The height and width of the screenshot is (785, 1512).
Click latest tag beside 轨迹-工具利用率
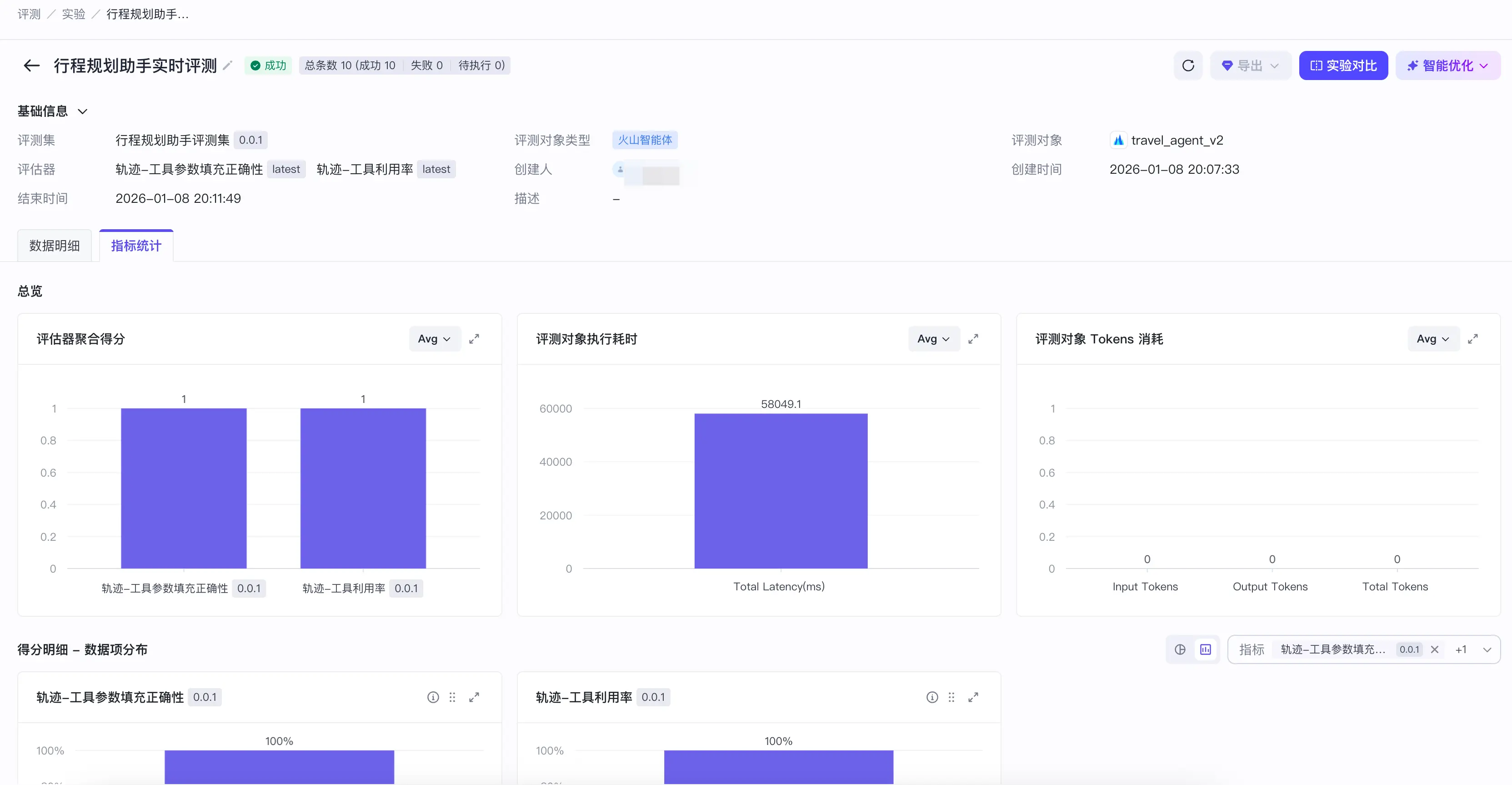pyautogui.click(x=436, y=169)
